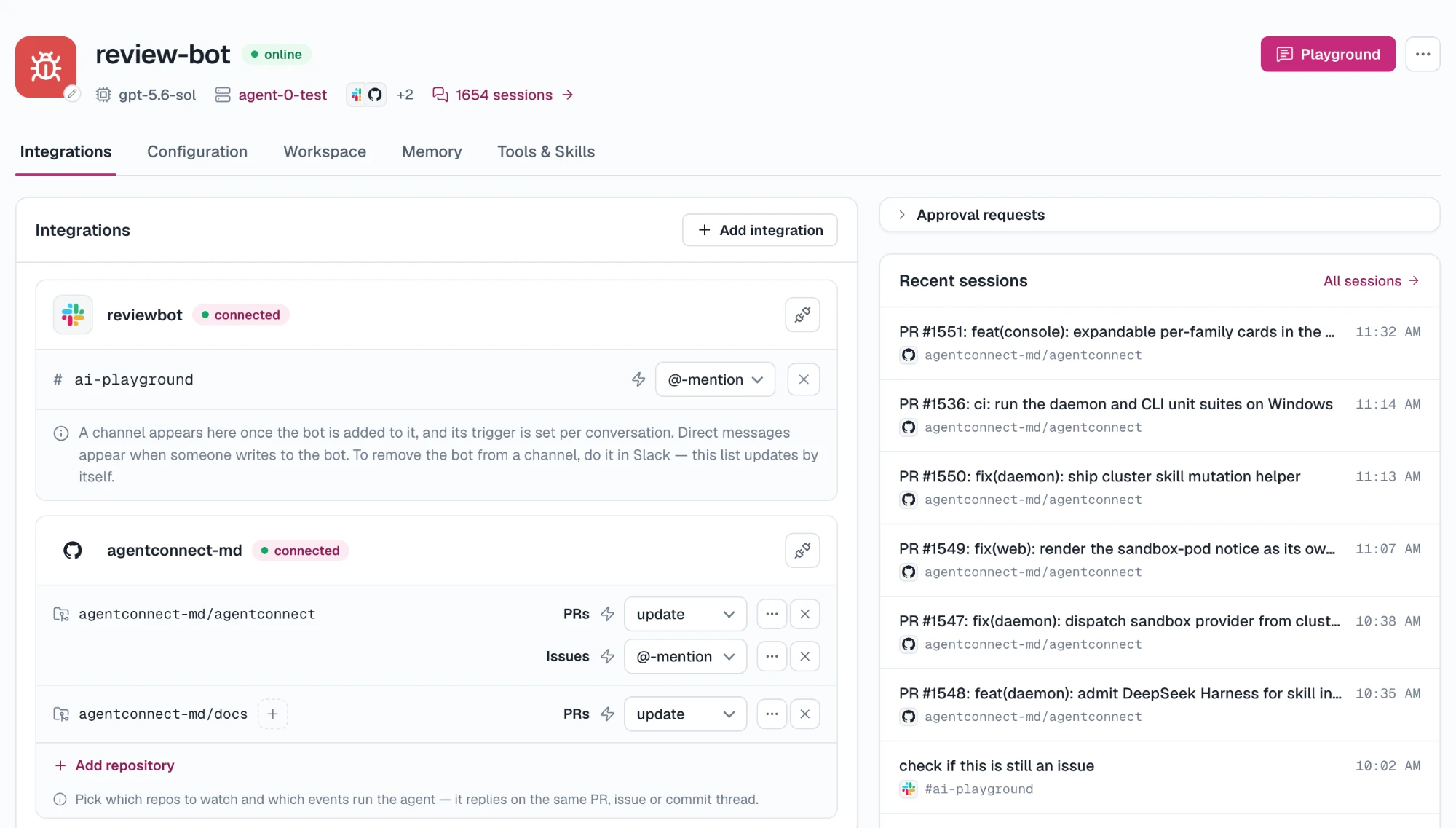Switch to the Configuration tab
The height and width of the screenshot is (828, 1456).
click(x=197, y=151)
